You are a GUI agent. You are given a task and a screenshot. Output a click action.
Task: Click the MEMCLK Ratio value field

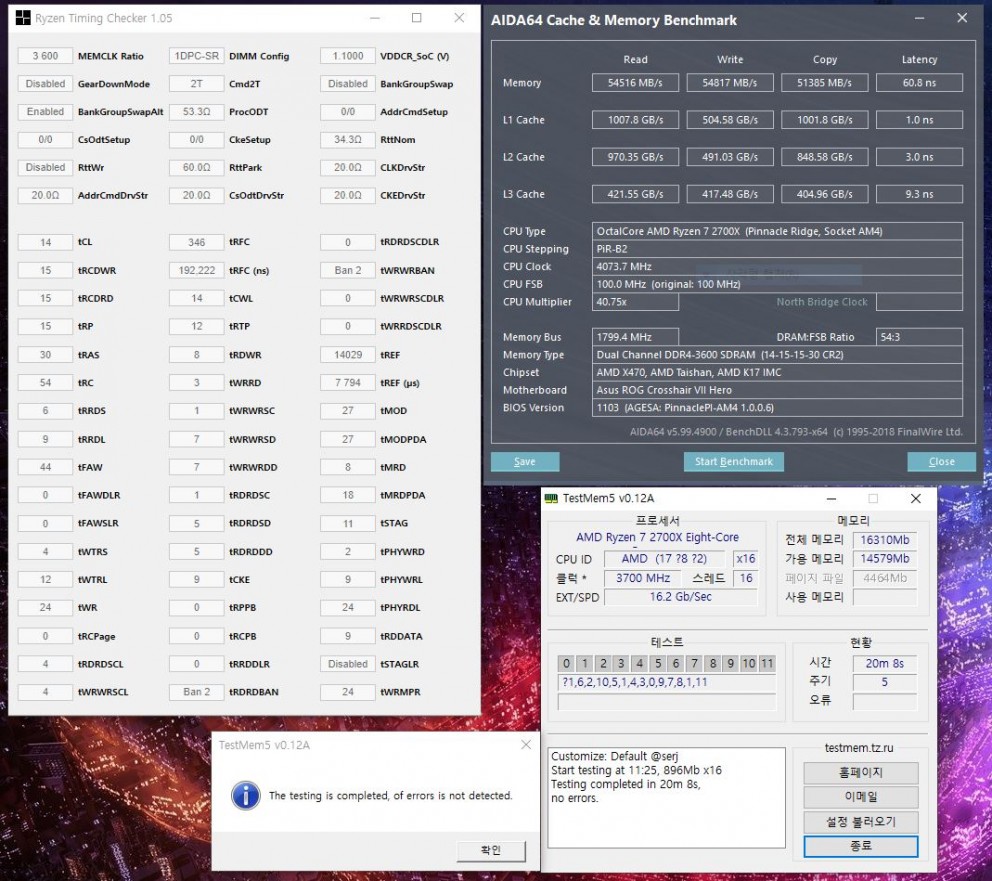(x=45, y=56)
